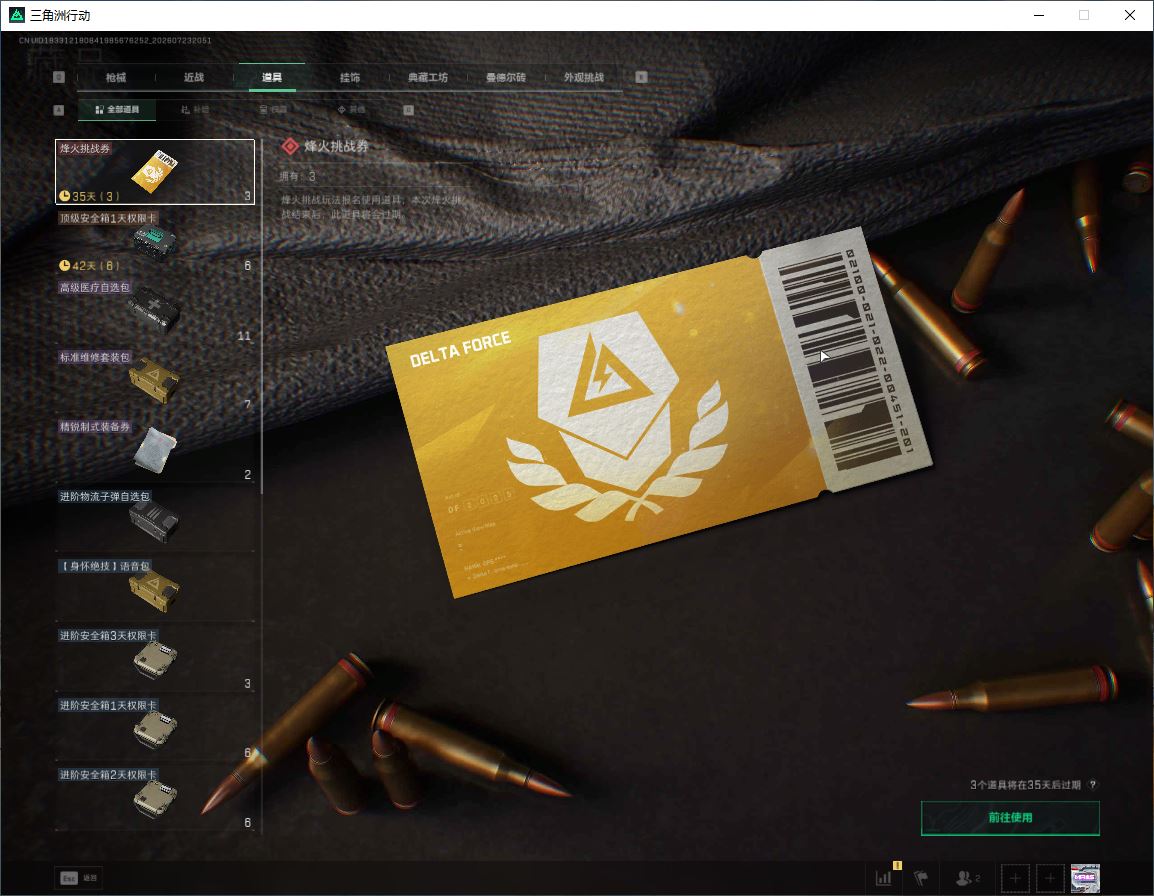Select the second item filter after 全部道具

pyautogui.click(x=195, y=110)
